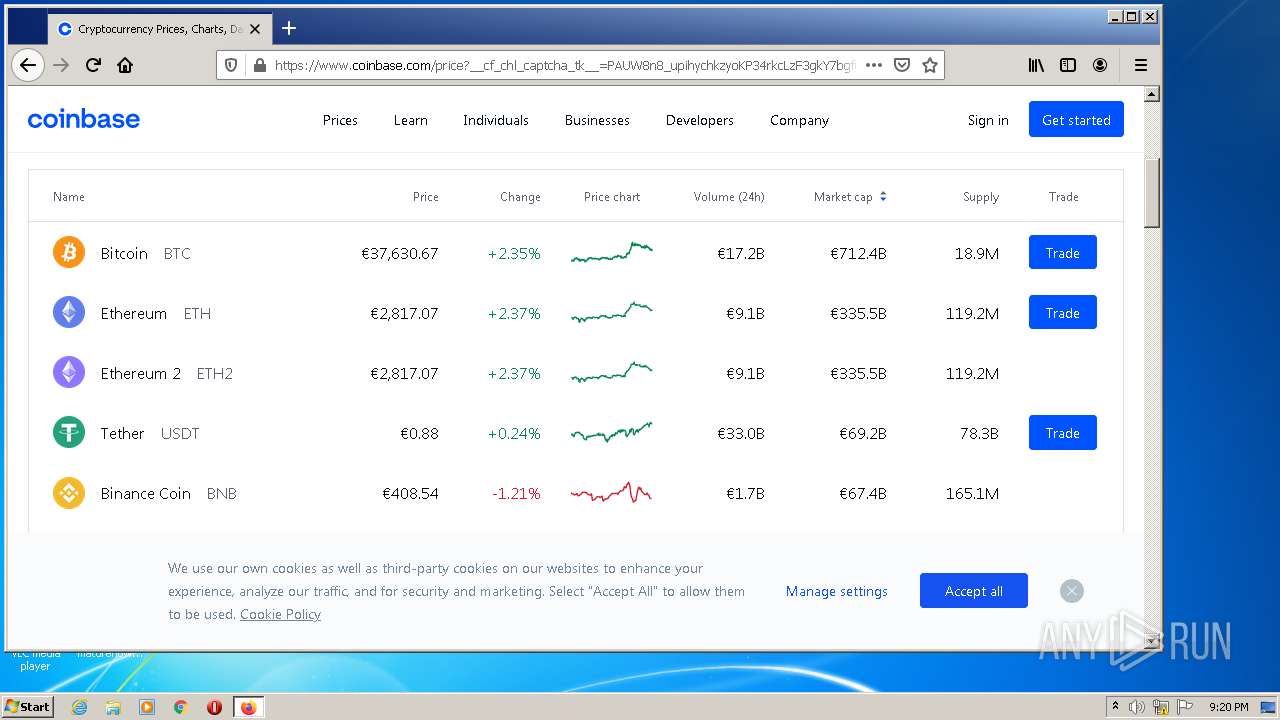Click the volume speaker tray icon
Image resolution: width=1280 pixels, height=720 pixels.
pos(1137,707)
